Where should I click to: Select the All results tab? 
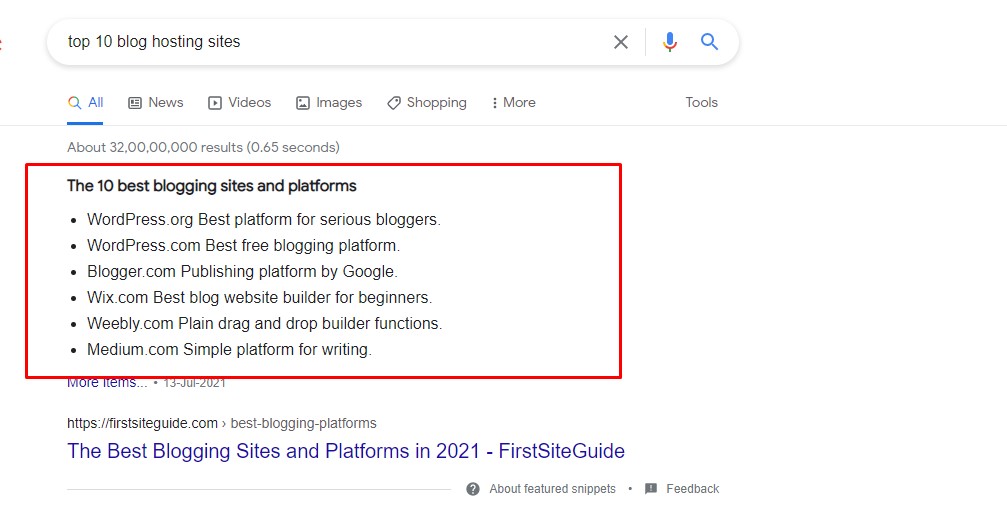point(86,102)
